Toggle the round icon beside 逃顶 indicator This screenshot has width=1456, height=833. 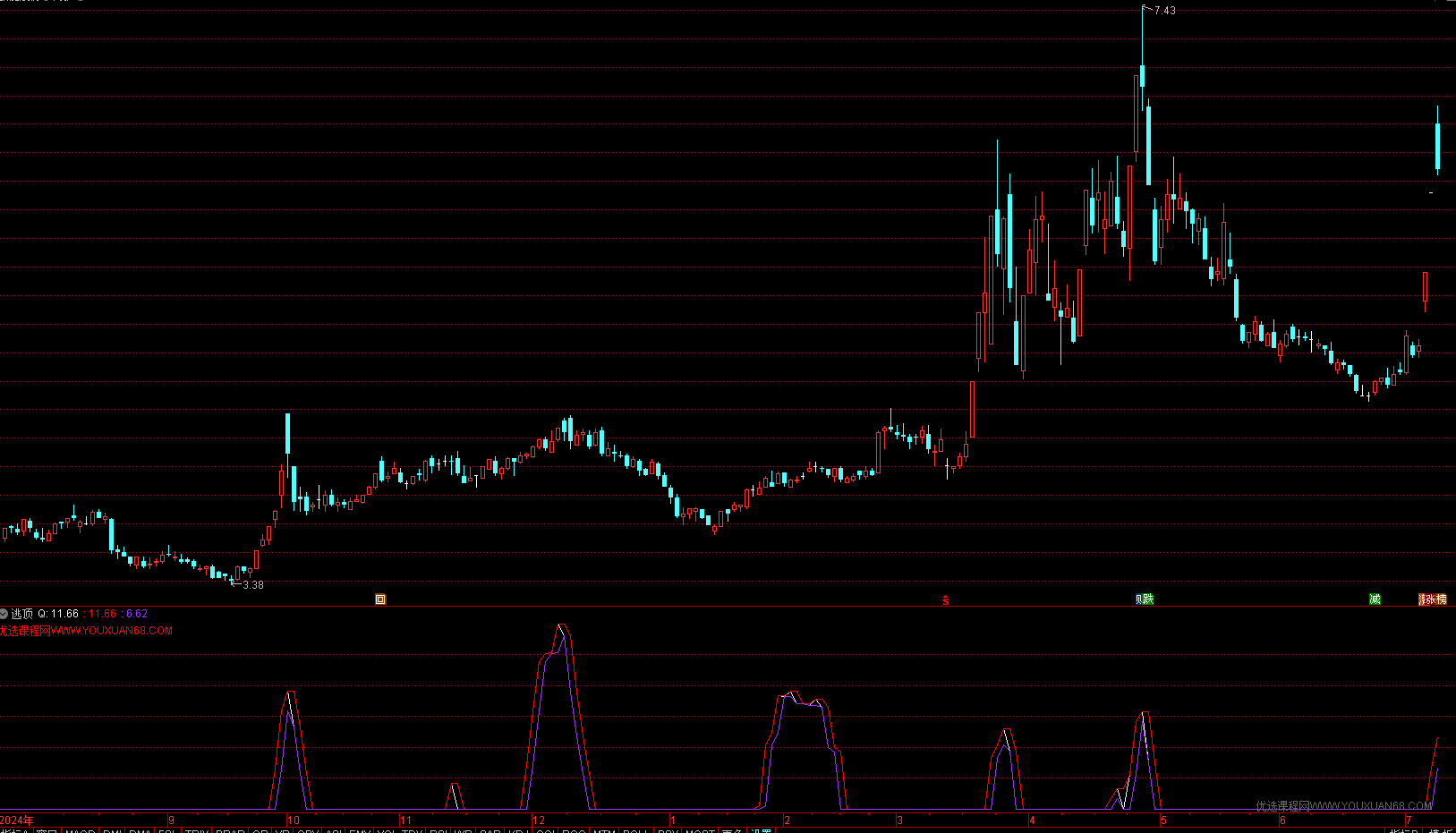pos(4,614)
